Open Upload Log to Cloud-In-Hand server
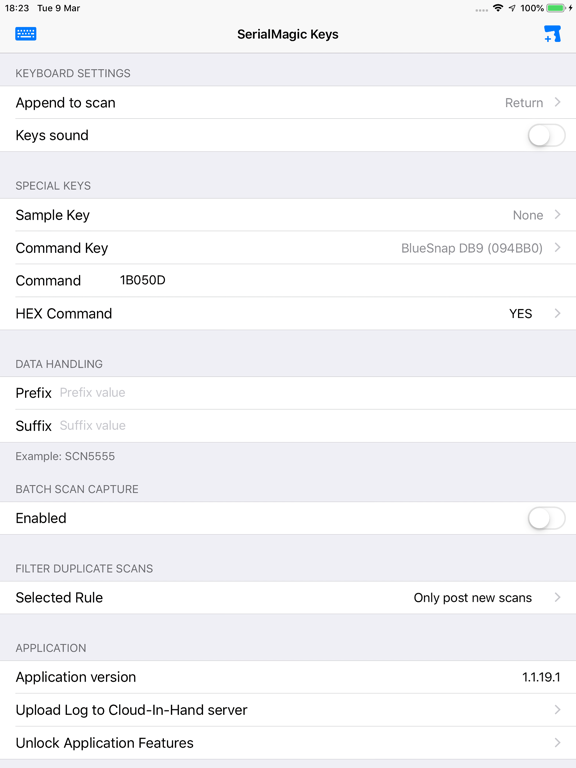This screenshot has height=768, width=576. 288,710
